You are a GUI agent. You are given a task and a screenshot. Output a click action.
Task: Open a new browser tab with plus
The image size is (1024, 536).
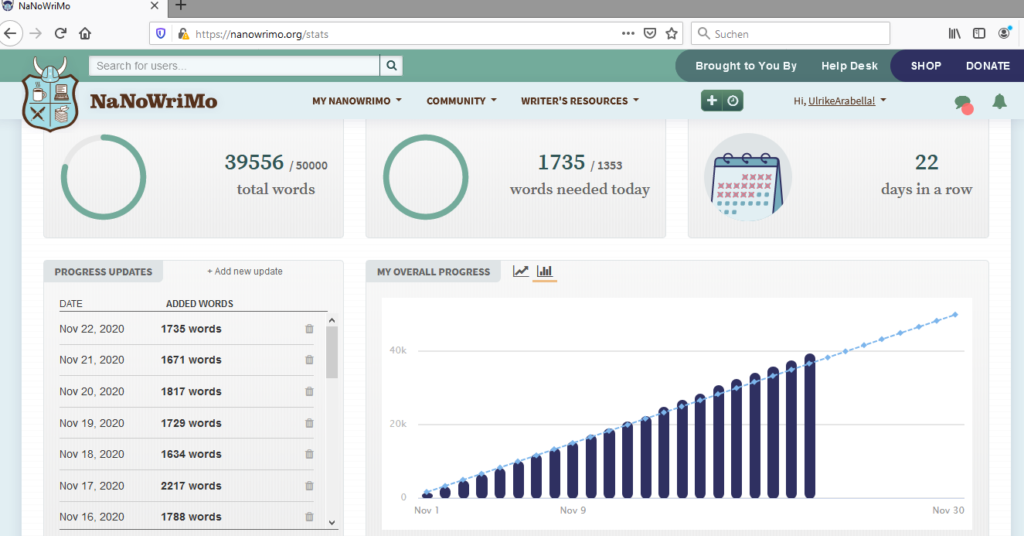(x=181, y=6)
